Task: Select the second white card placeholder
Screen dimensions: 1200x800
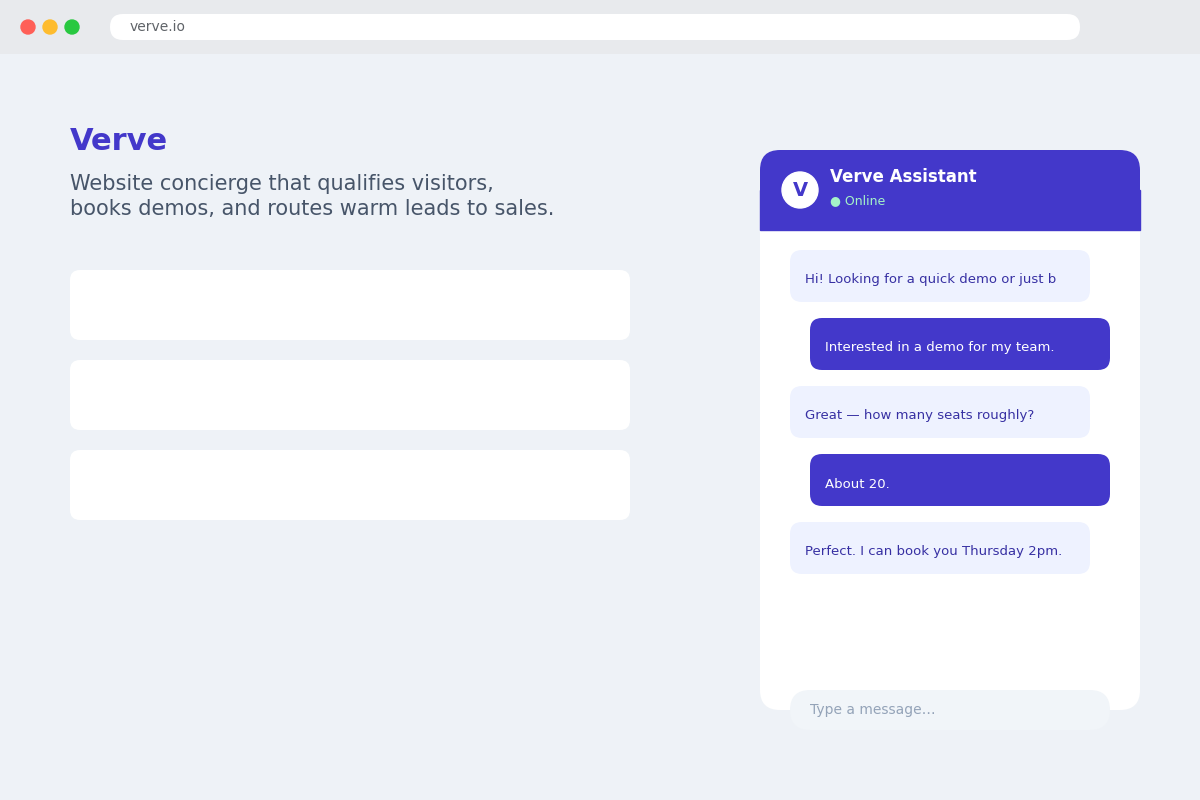Action: (350, 395)
